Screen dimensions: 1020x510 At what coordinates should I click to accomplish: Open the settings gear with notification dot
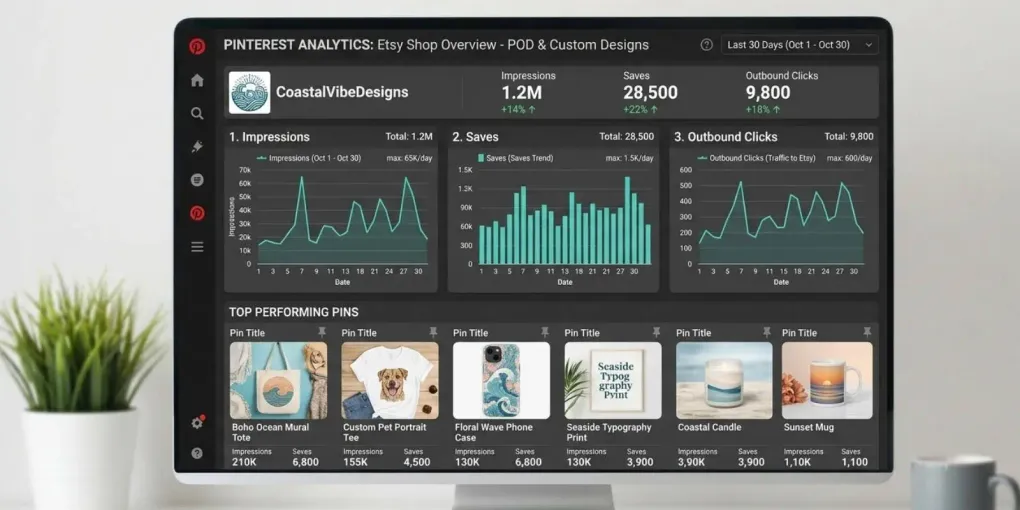[198, 422]
